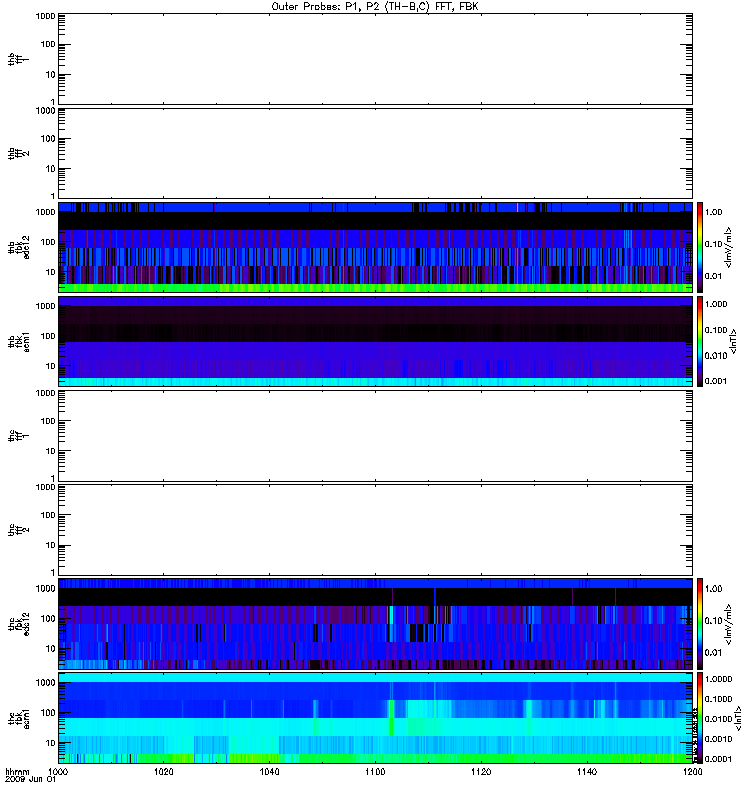750x800 pixels.
Task: Click the first empty thb FFT panel at top
Action: [x=375, y=58]
